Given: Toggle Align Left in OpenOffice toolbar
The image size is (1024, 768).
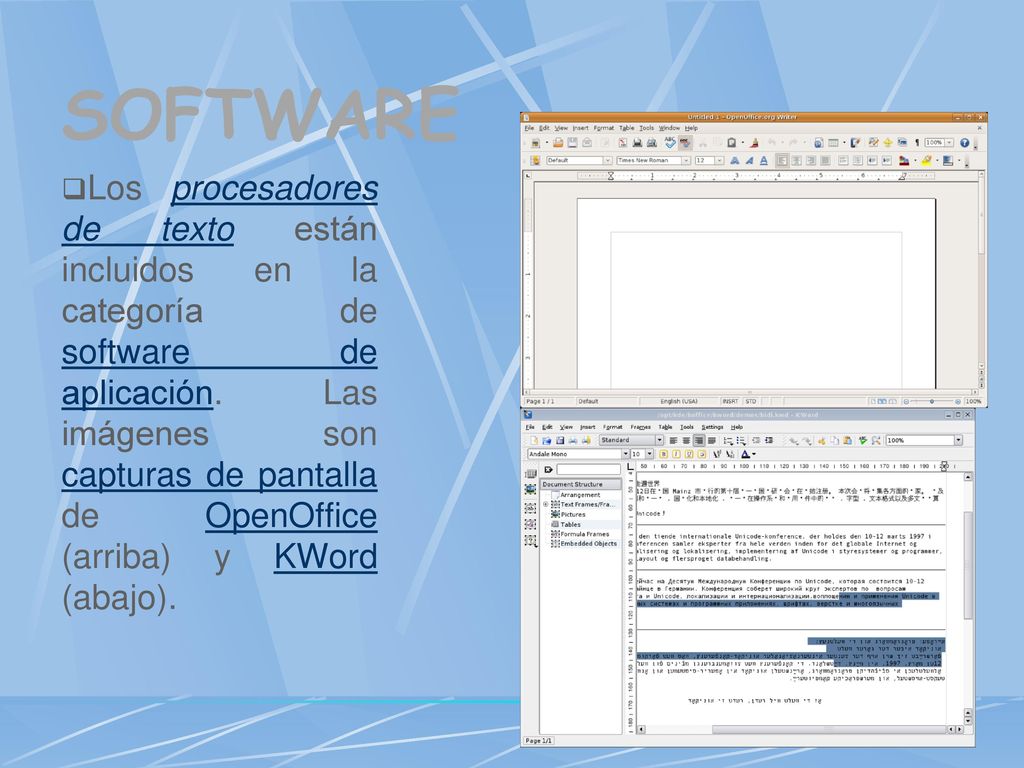Looking at the screenshot, I should 782,161.
